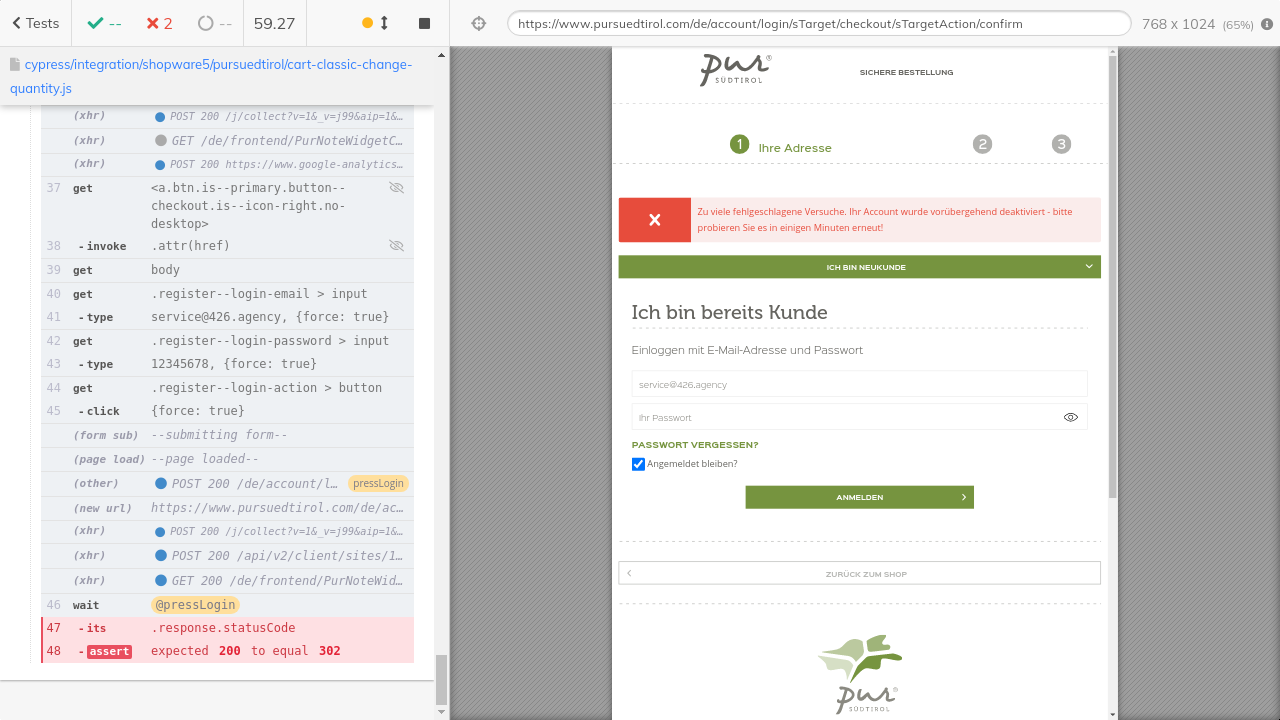1280x720 pixels.
Task: Click hidden-element eye icon on step 37
Action: pos(396,188)
